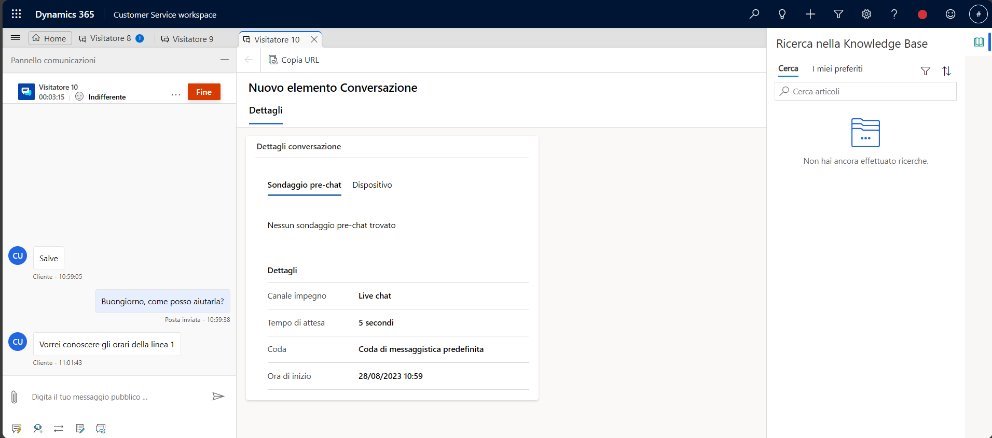992x438 pixels.
Task: Click the Nuovo elemento Conversazione heading
Action: point(333,88)
